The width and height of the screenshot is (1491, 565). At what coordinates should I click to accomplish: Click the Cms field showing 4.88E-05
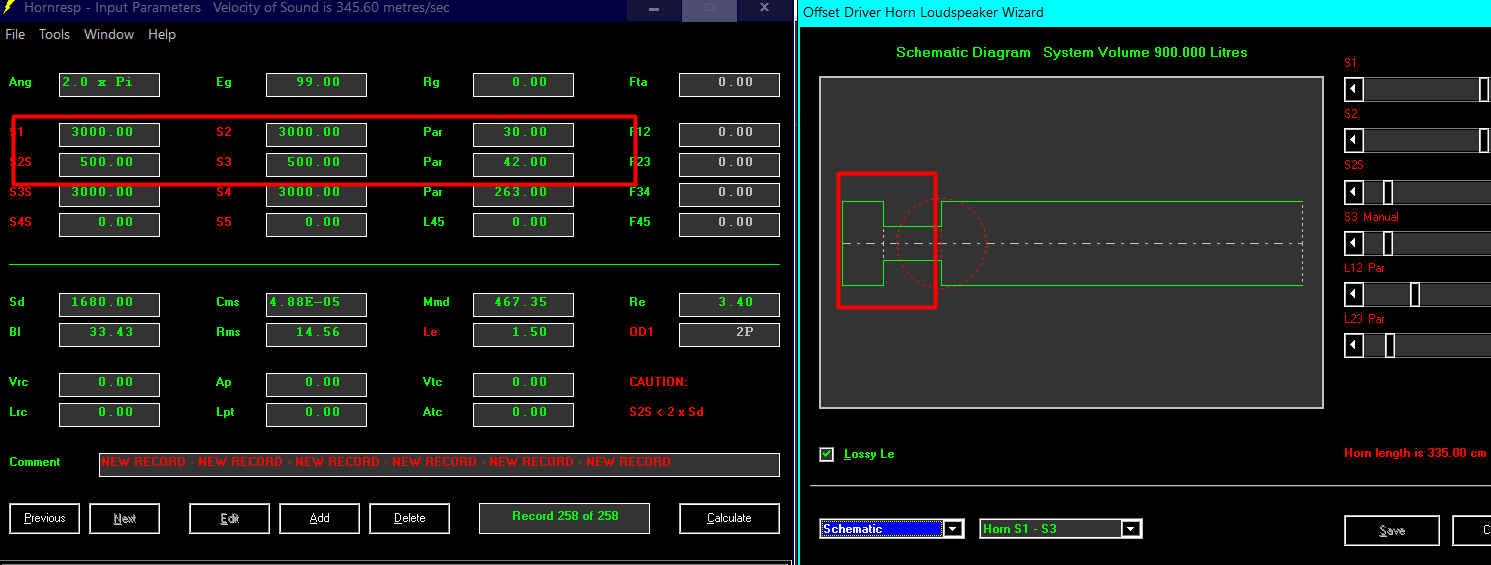coord(316,304)
